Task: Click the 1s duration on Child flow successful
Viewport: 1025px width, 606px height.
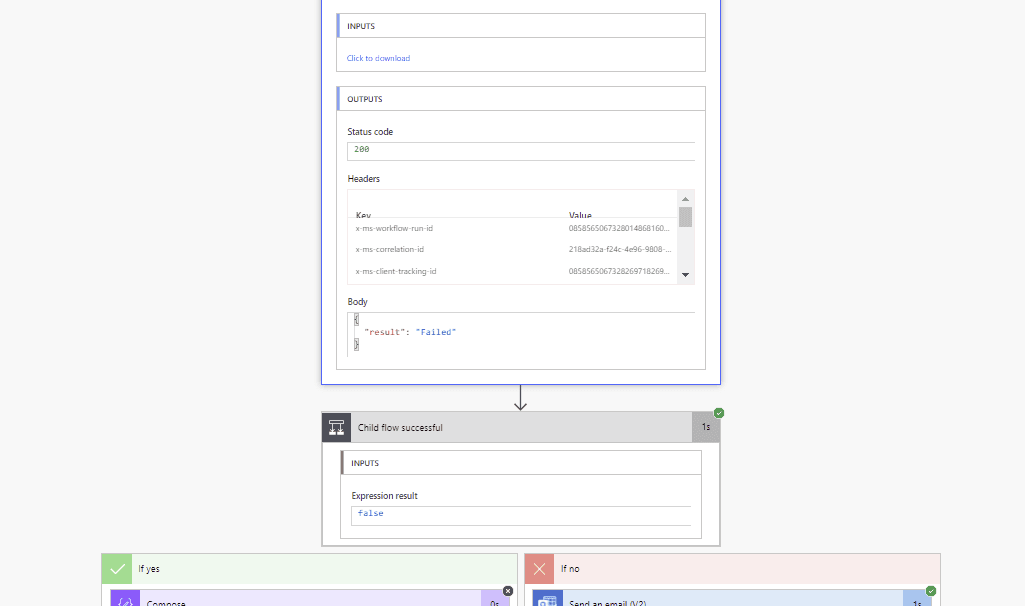Action: (x=706, y=427)
